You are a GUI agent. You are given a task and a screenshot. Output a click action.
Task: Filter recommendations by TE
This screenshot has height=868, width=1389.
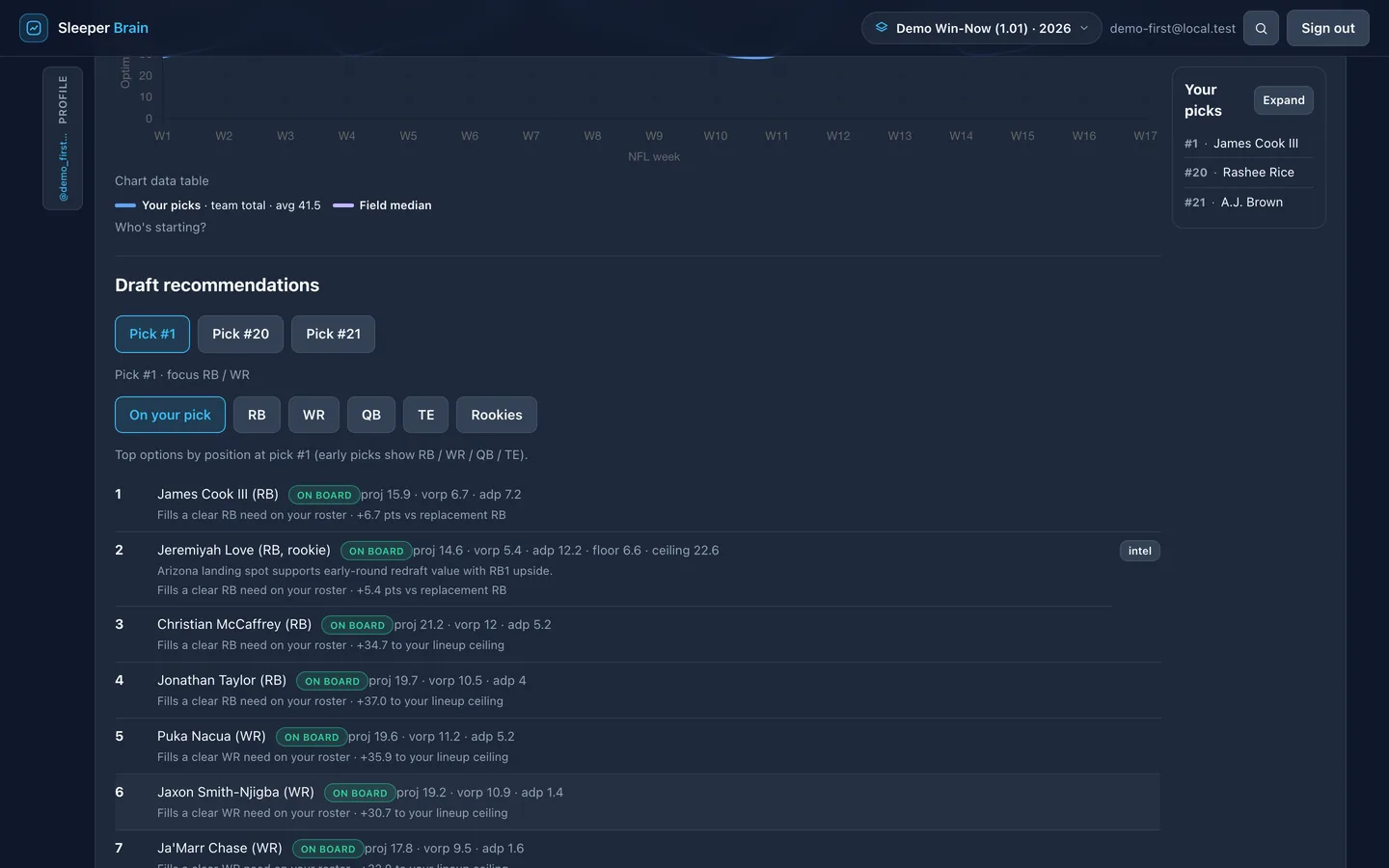tap(426, 415)
